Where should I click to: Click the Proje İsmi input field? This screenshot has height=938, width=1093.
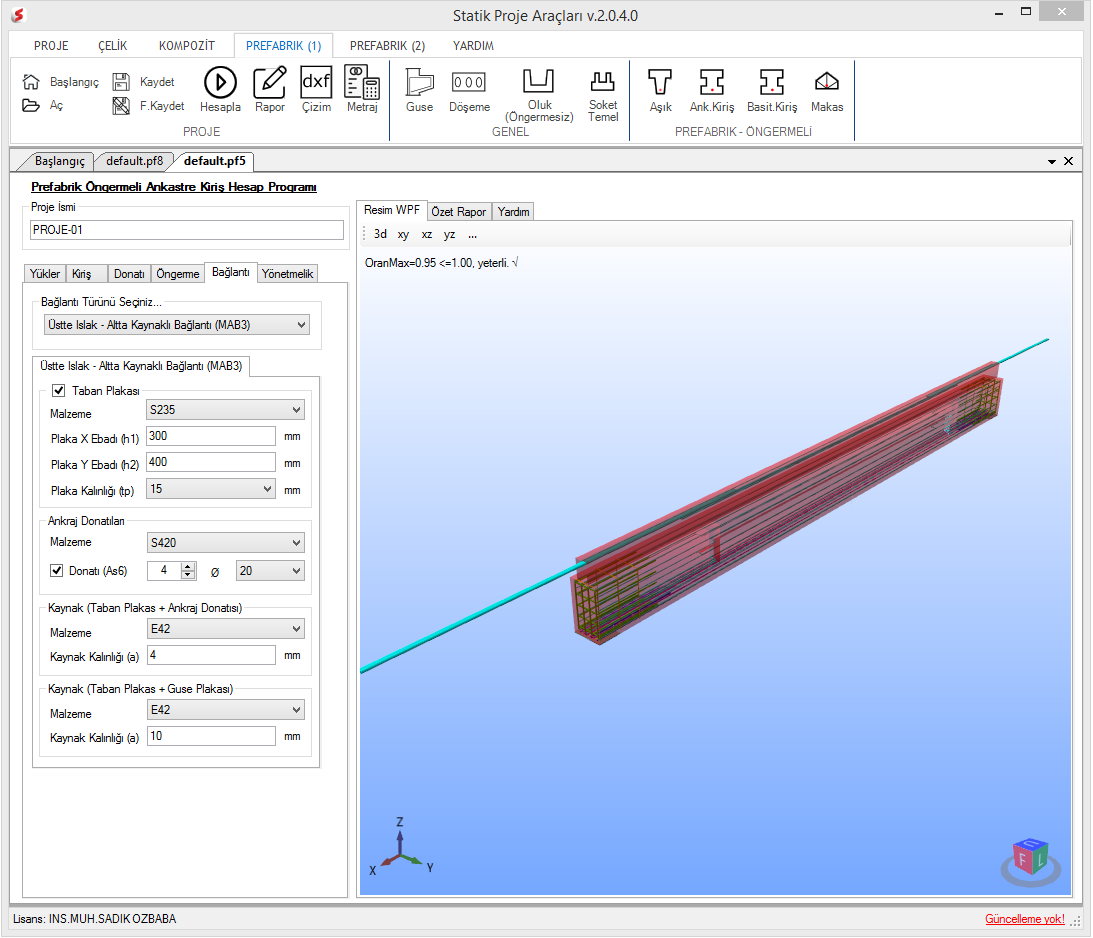tap(187, 230)
